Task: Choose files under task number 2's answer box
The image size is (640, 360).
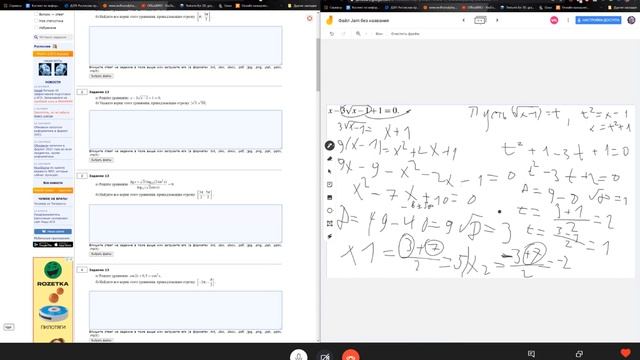Action: point(101,254)
